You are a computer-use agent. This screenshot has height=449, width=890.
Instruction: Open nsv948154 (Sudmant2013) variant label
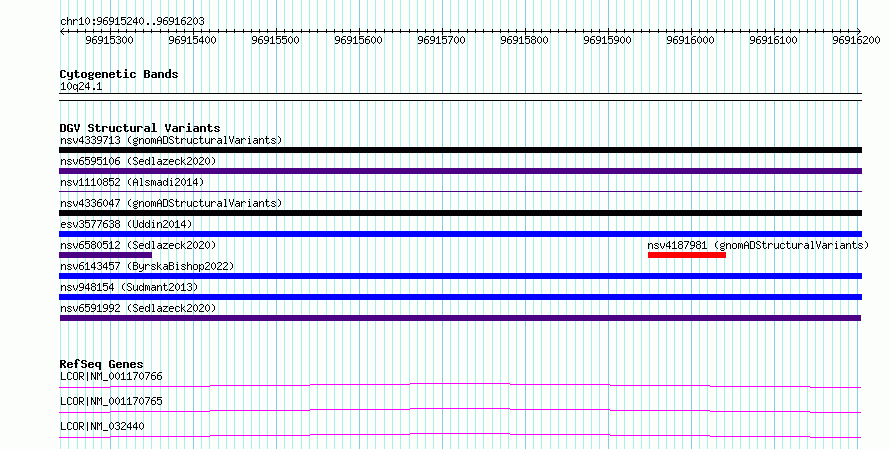point(129,287)
